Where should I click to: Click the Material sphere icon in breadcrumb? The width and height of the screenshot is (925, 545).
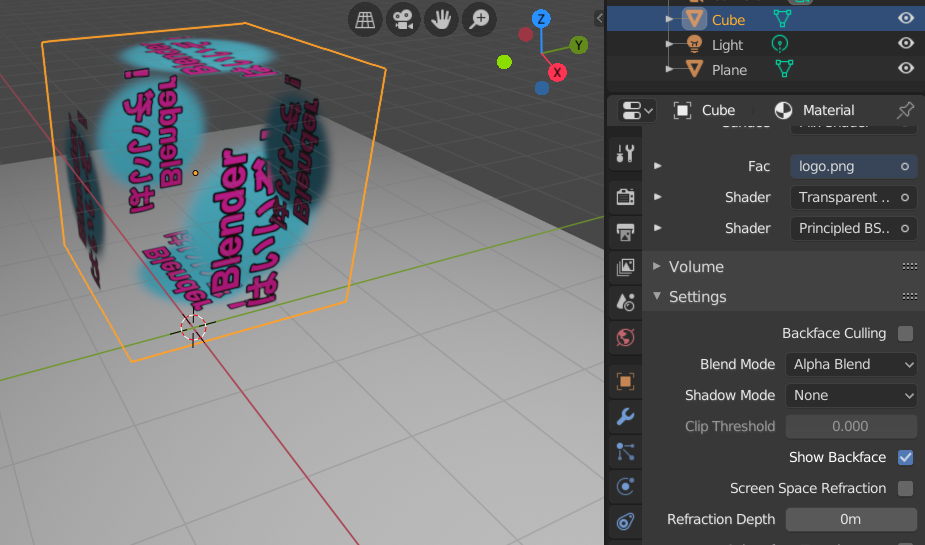(x=783, y=110)
